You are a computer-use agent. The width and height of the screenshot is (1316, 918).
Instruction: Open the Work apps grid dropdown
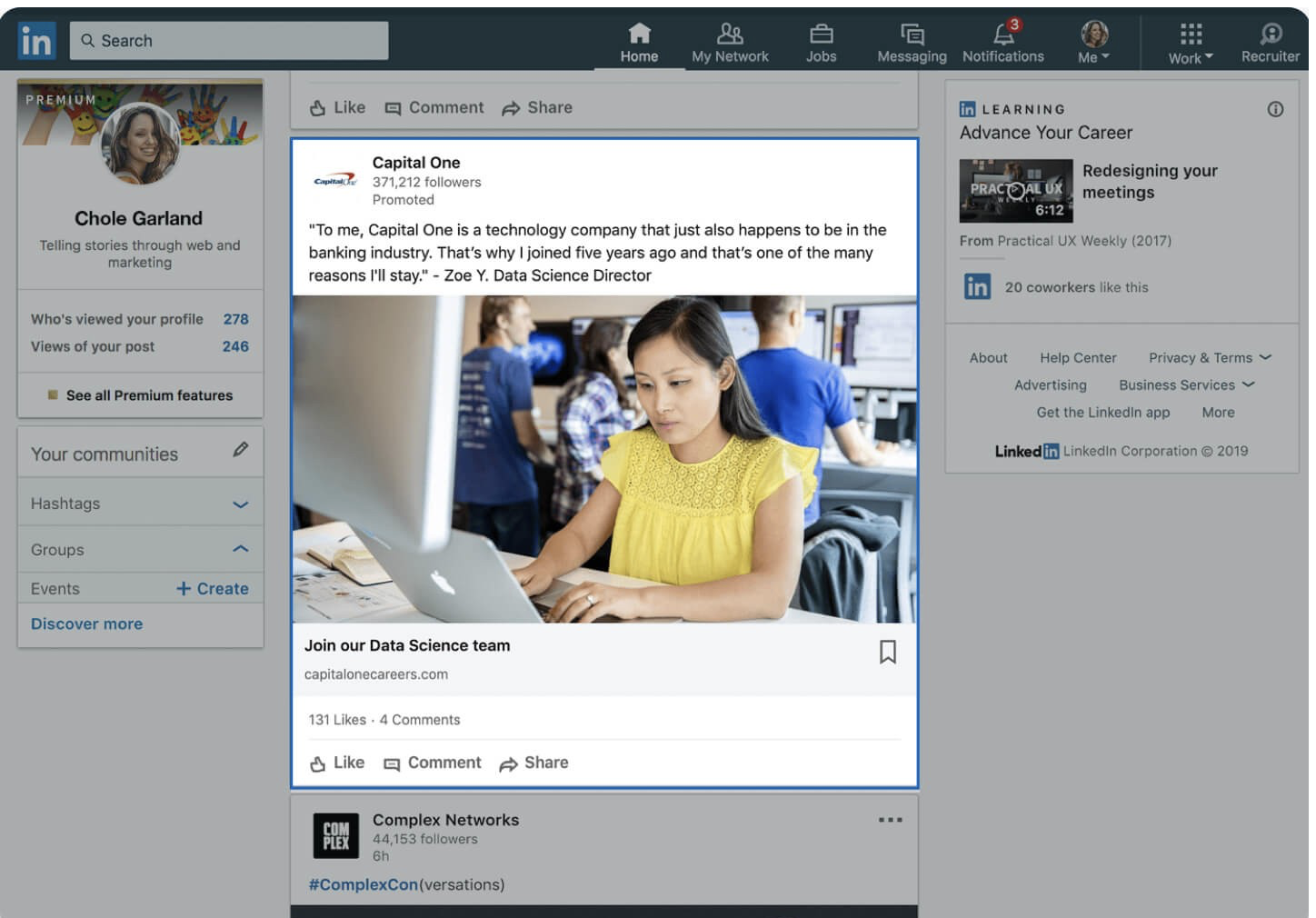[1191, 45]
